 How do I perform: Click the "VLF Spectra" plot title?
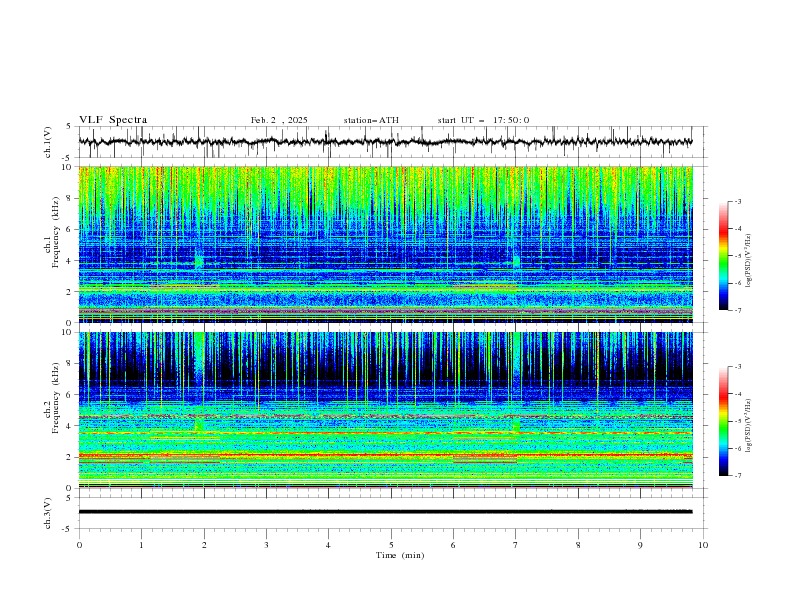coord(113,120)
